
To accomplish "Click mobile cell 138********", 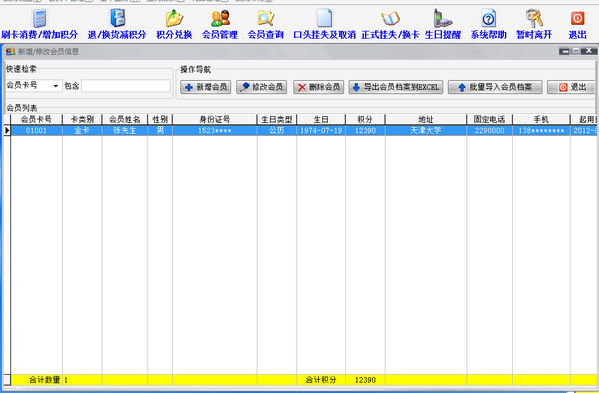I will click(x=541, y=131).
